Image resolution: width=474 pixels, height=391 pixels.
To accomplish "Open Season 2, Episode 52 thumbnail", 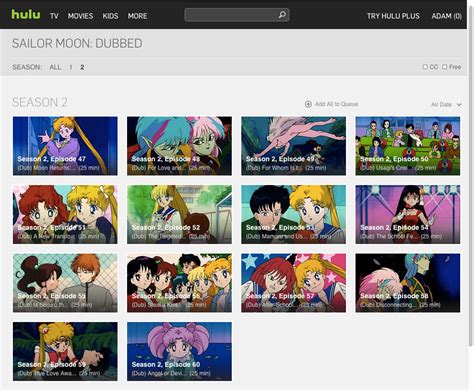I will [179, 214].
